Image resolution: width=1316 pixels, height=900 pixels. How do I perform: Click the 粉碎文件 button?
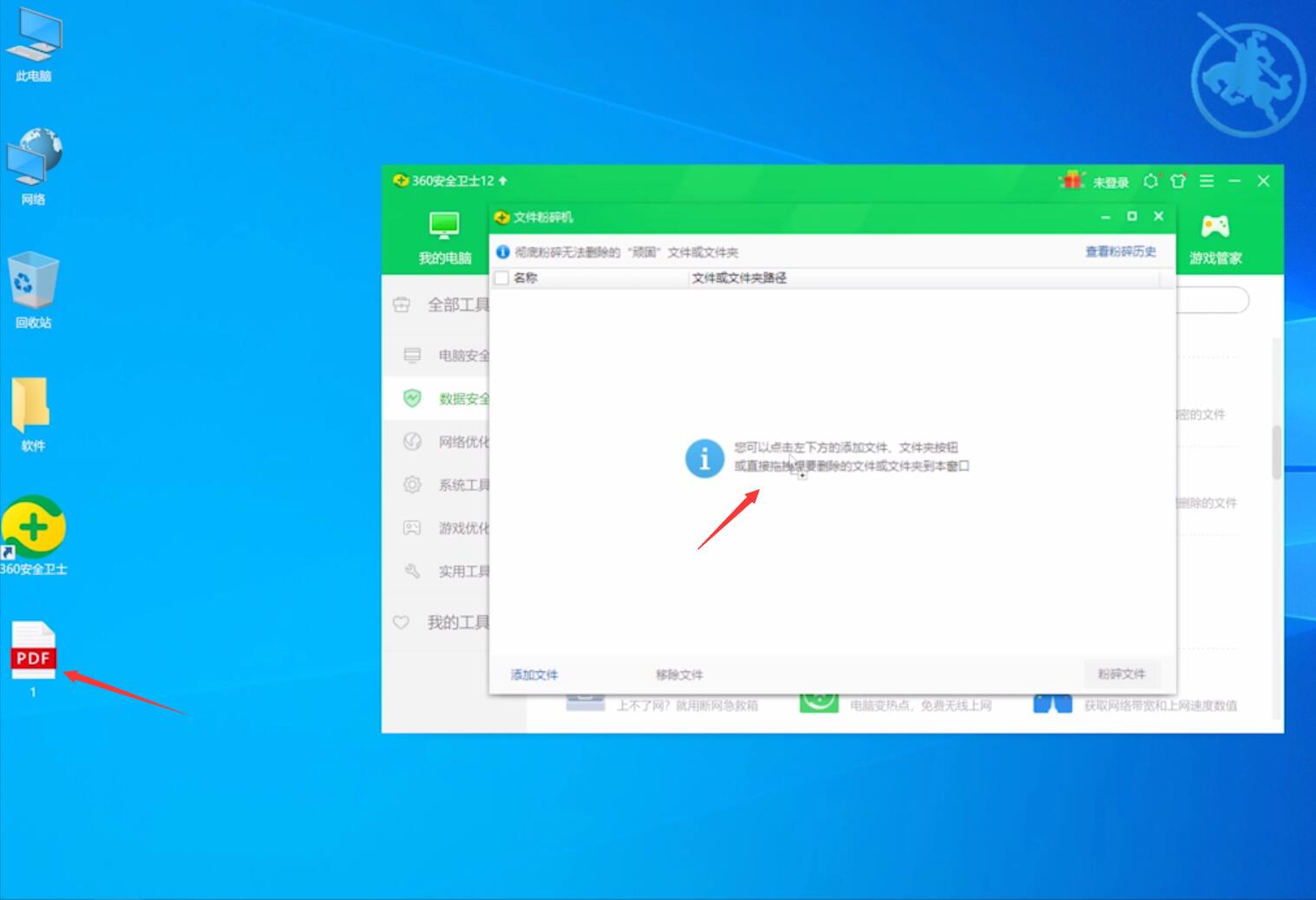(1122, 674)
